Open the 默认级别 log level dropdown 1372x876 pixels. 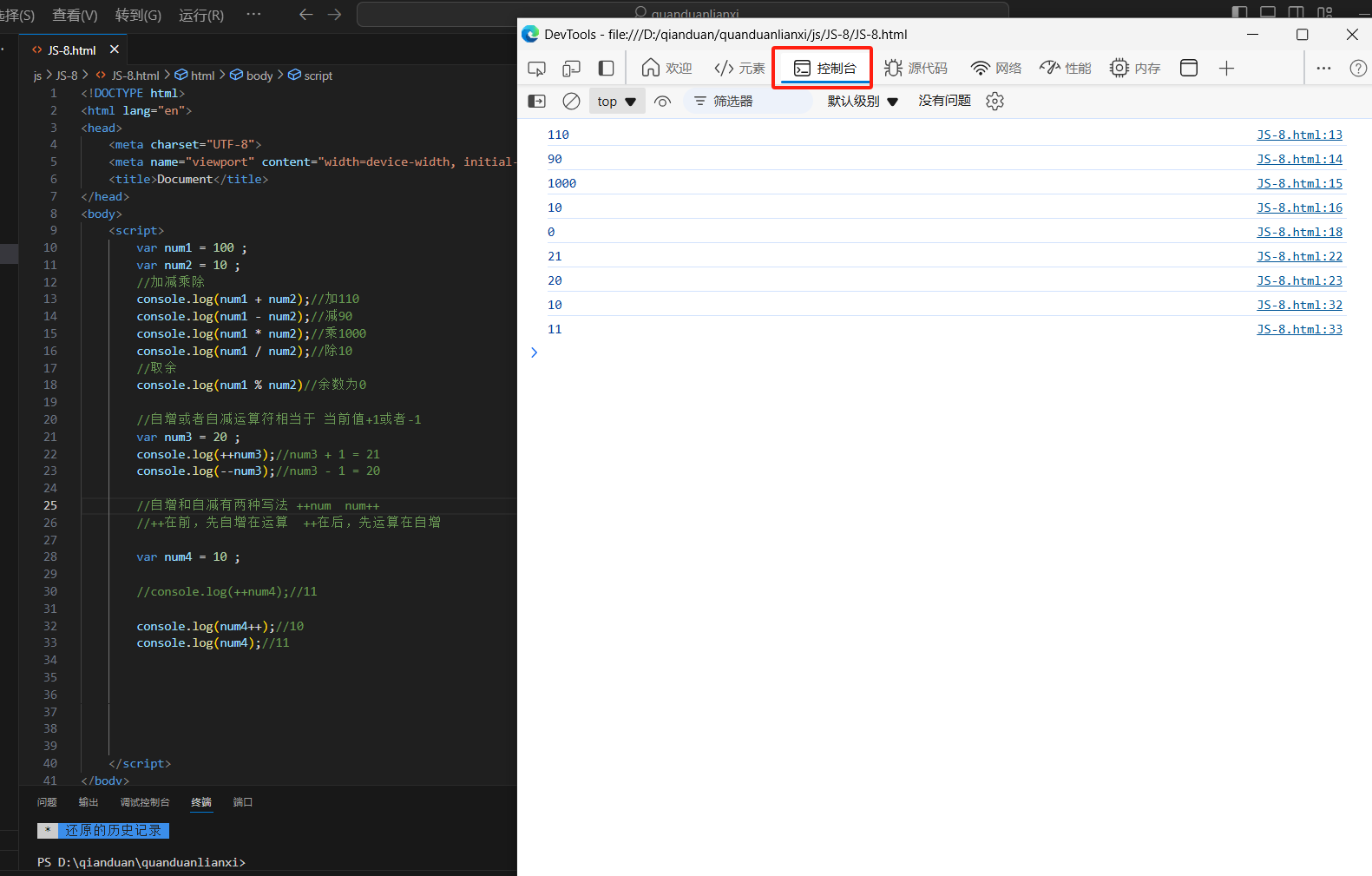[x=863, y=102]
